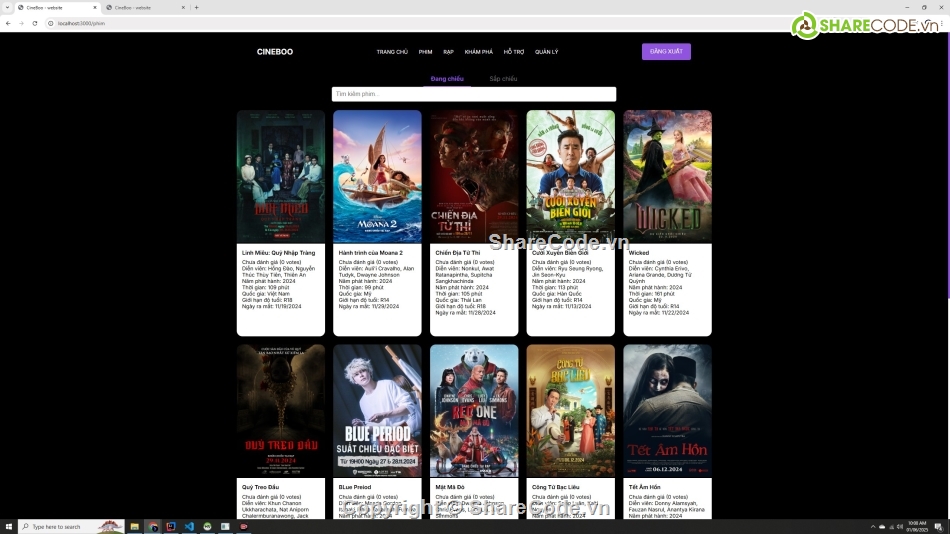Screen dimensions: 950x534
Task: Select the Đang chiếu tab
Action: tap(447, 79)
